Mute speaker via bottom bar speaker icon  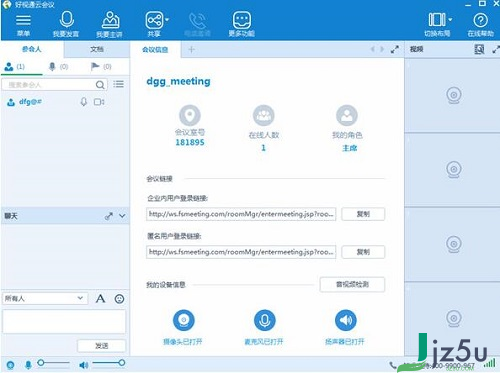[x=84, y=365]
